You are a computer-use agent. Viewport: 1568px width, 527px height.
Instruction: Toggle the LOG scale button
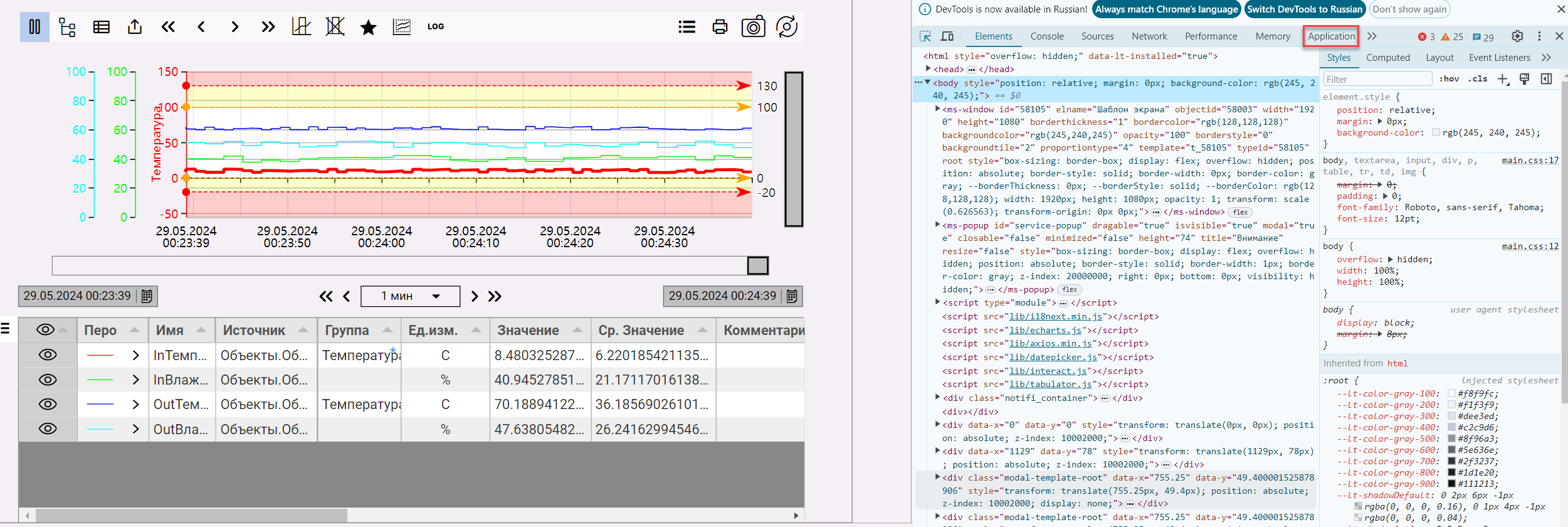coord(435,27)
